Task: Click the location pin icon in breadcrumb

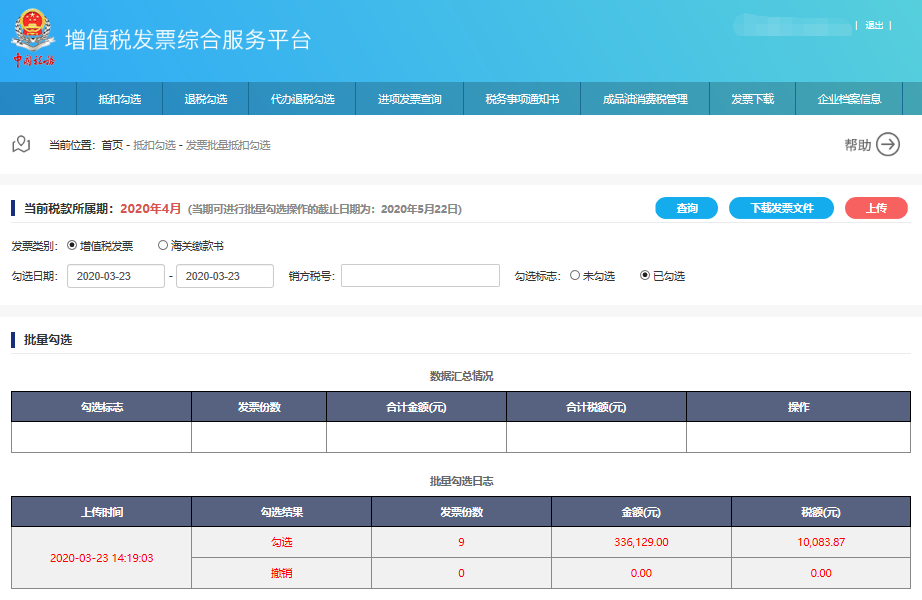Action: (x=21, y=144)
